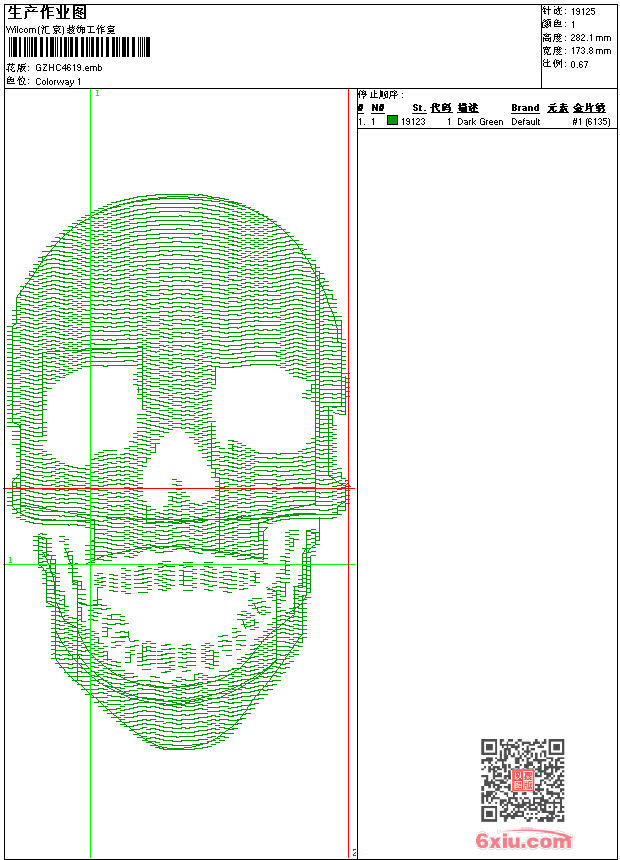
Task: Select the Dark Green stop sequence row
Action: (485, 121)
